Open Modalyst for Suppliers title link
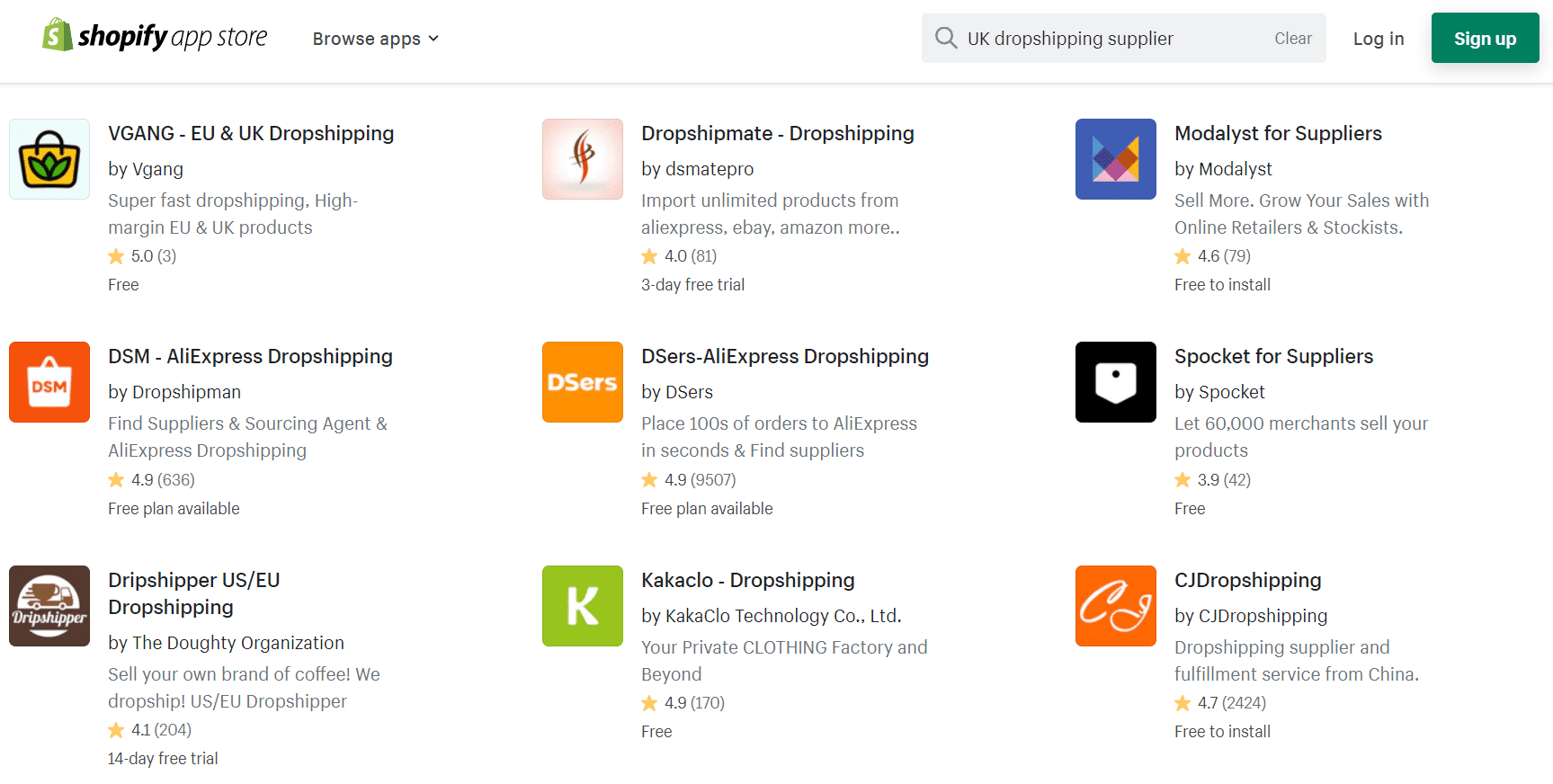 [1278, 133]
